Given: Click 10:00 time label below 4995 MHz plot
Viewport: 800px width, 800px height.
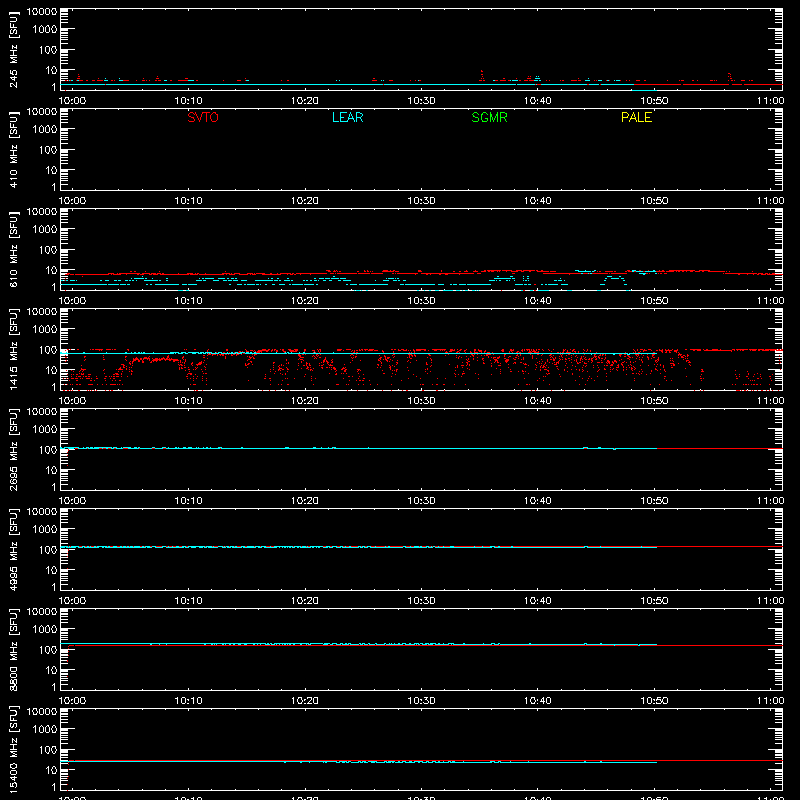Looking at the screenshot, I should pos(72,601).
